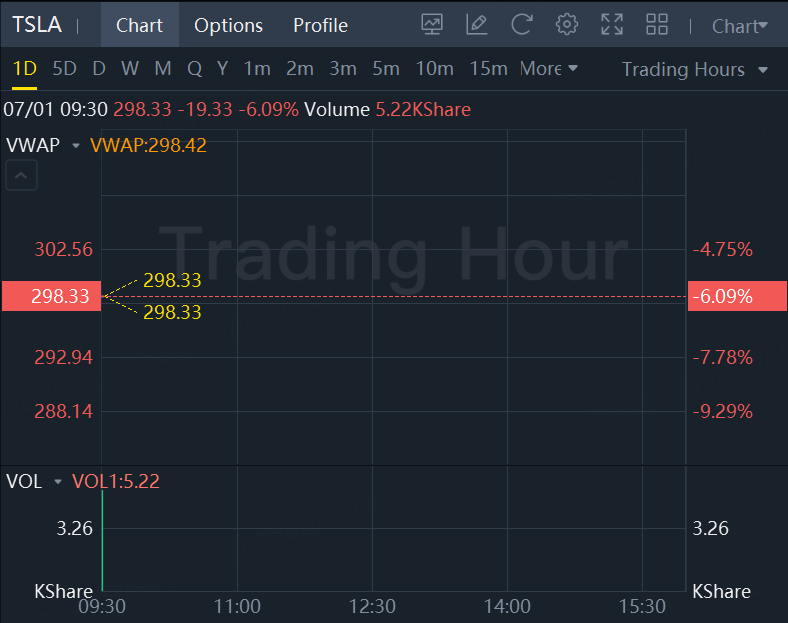The height and width of the screenshot is (623, 788).
Task: Refresh the TSLA chart
Action: click(x=521, y=25)
